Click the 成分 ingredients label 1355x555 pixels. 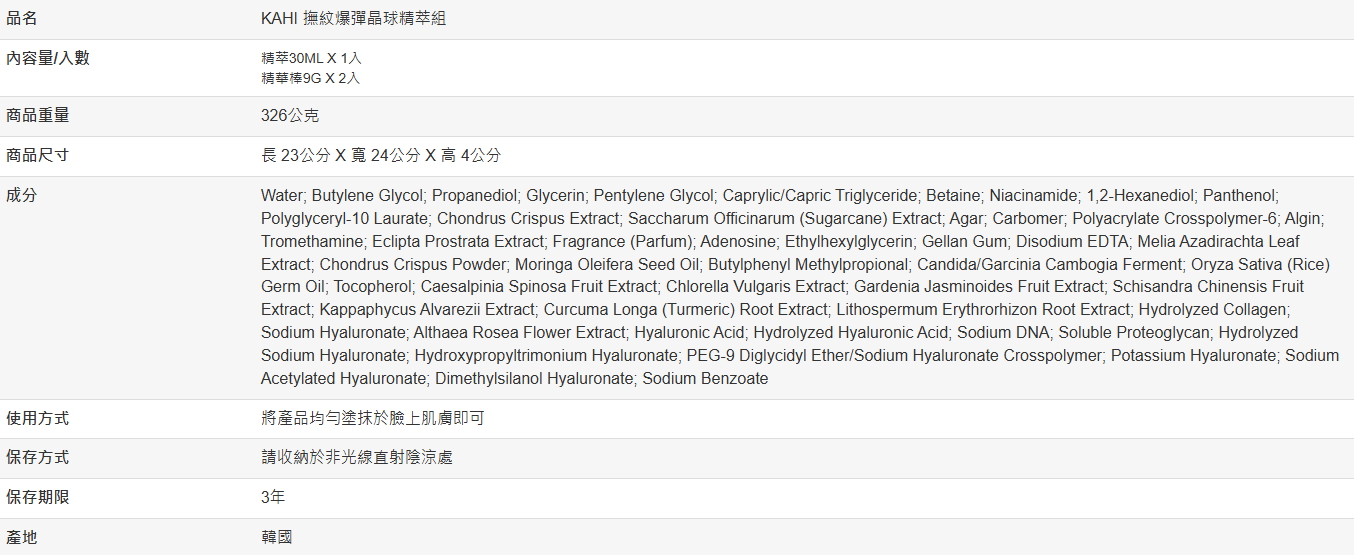click(x=22, y=196)
